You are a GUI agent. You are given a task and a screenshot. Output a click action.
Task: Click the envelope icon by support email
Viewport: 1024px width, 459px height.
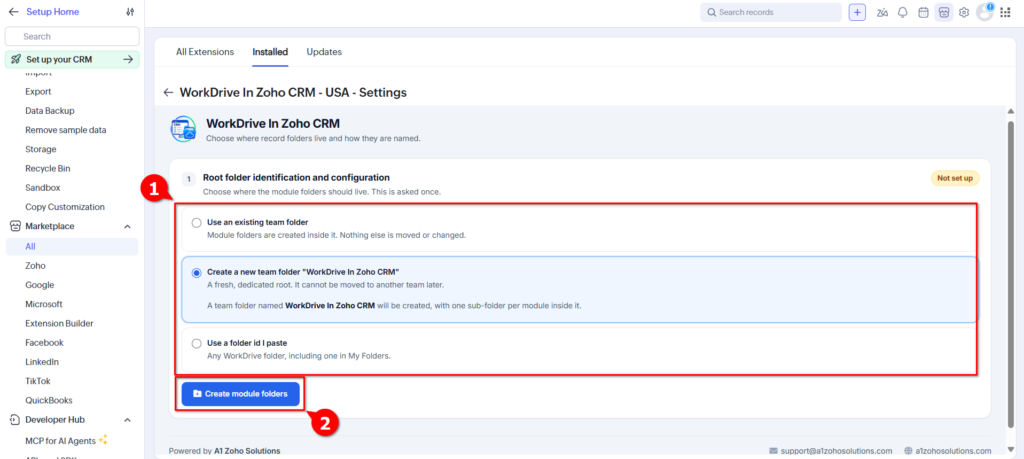point(773,451)
